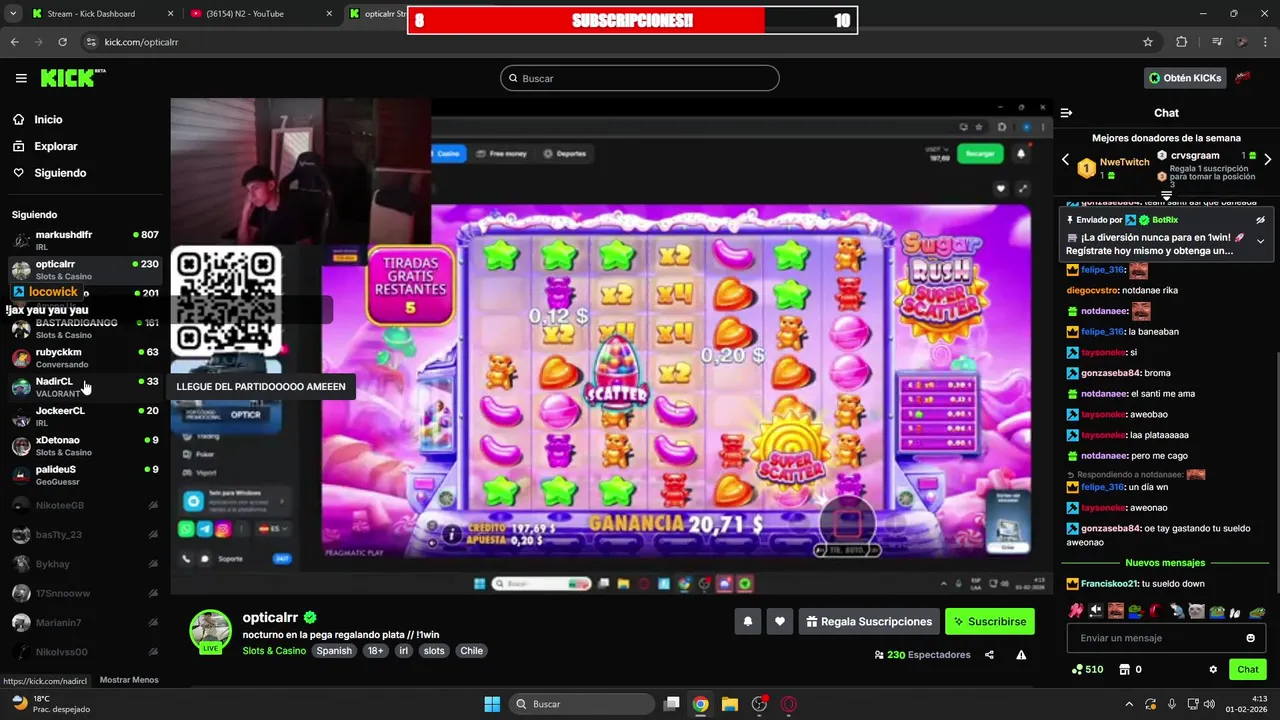Click the green Chat send button
The image size is (1280, 720).
[x=1248, y=669]
